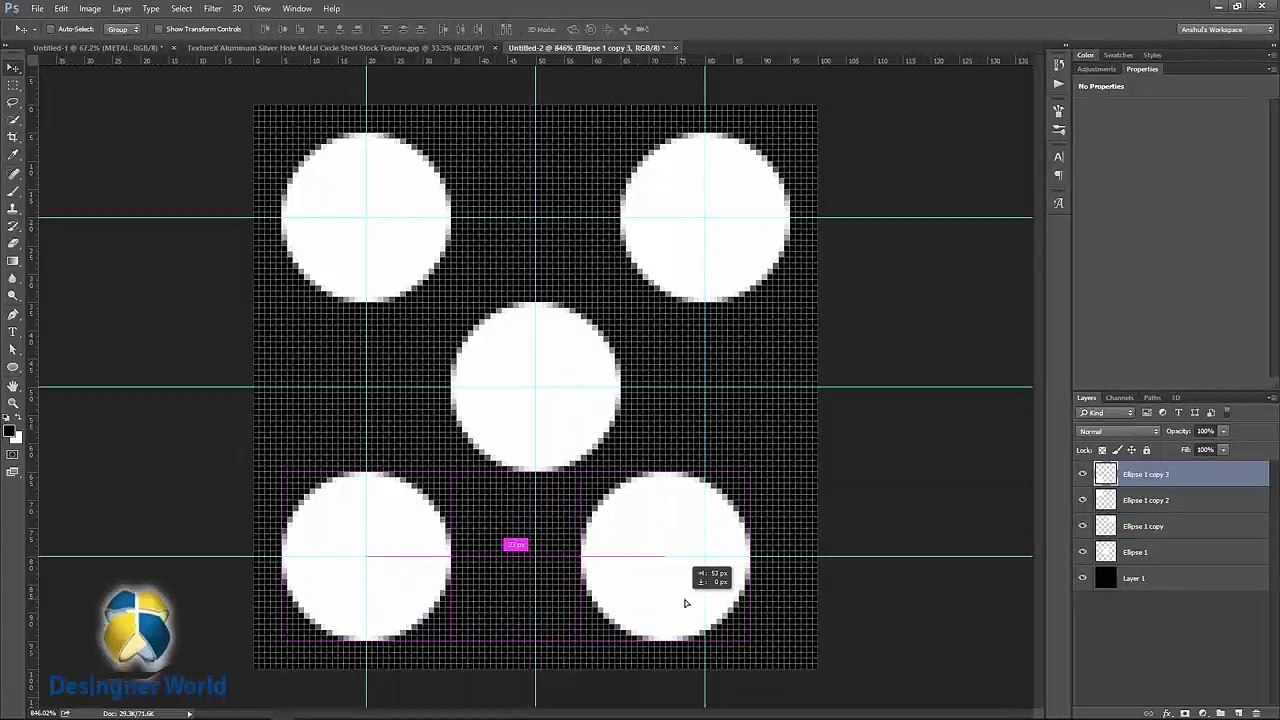Switch to TextureX Aluminum texture document tab
The image size is (1280, 720).
[x=336, y=48]
